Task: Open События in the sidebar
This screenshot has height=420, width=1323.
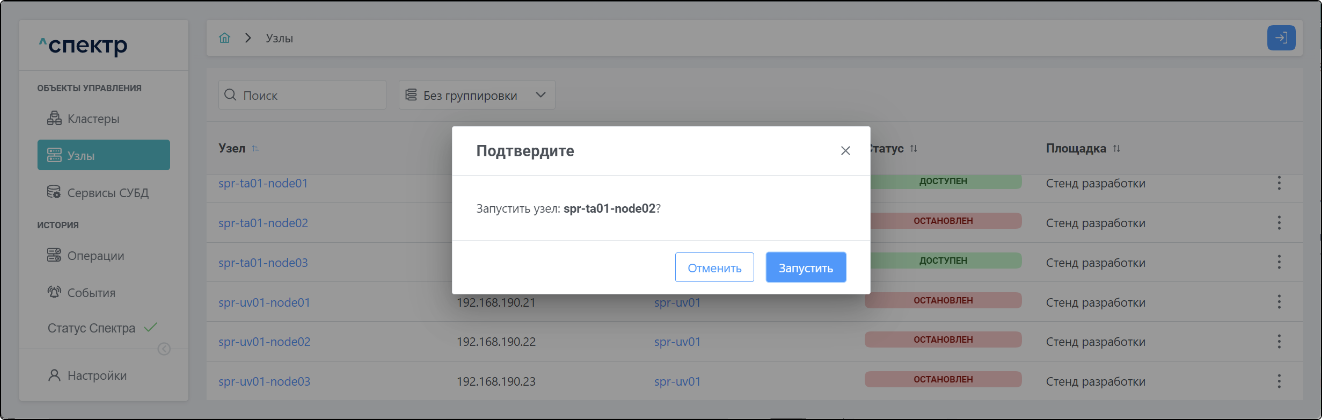Action: (91, 293)
